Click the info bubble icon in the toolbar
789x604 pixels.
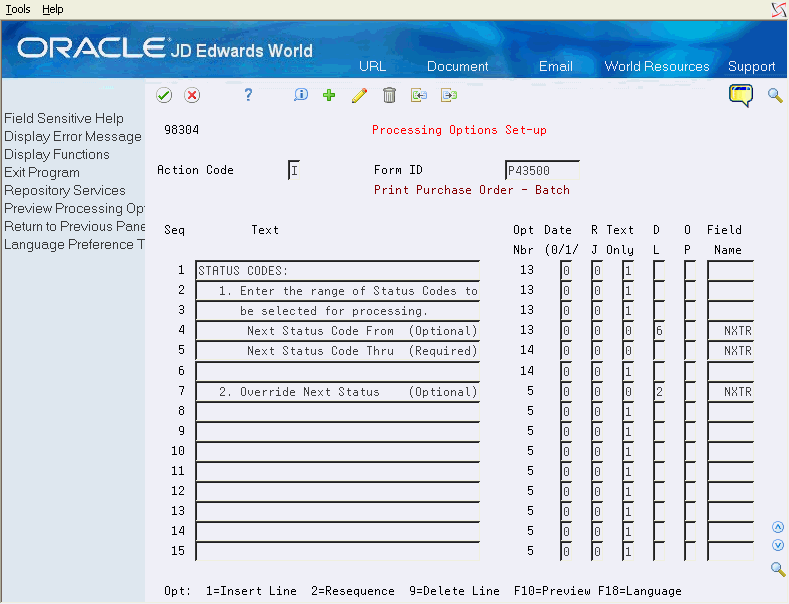pos(301,95)
